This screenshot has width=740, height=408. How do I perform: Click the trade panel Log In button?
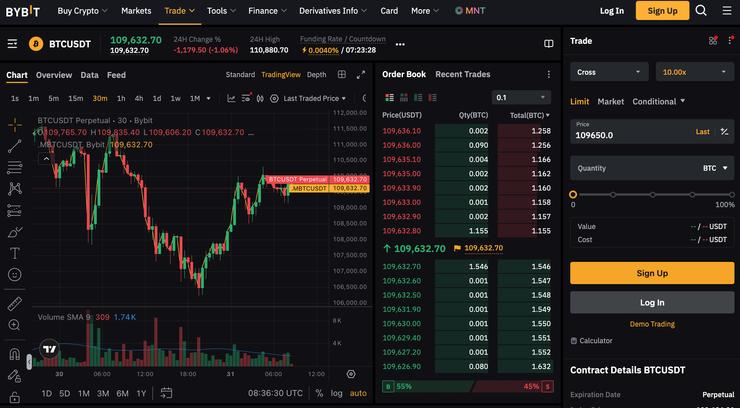point(652,302)
